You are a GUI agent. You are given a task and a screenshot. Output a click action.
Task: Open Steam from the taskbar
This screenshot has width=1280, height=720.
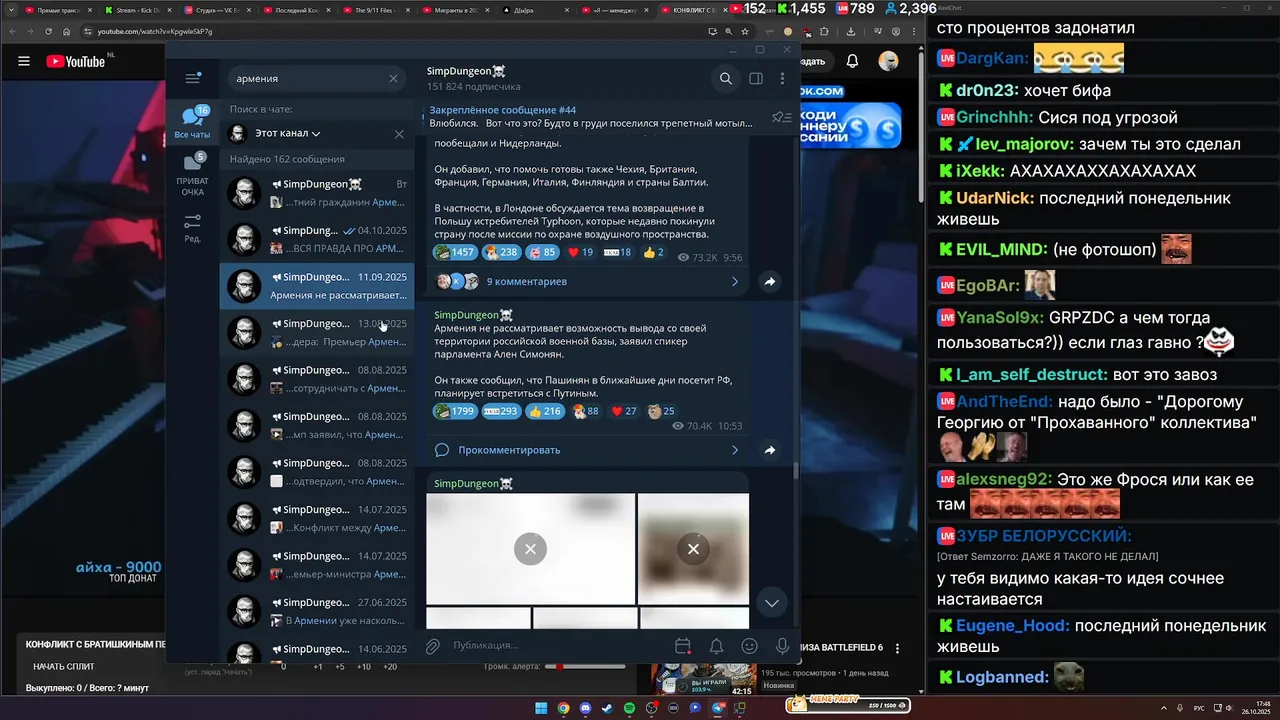[x=607, y=708]
